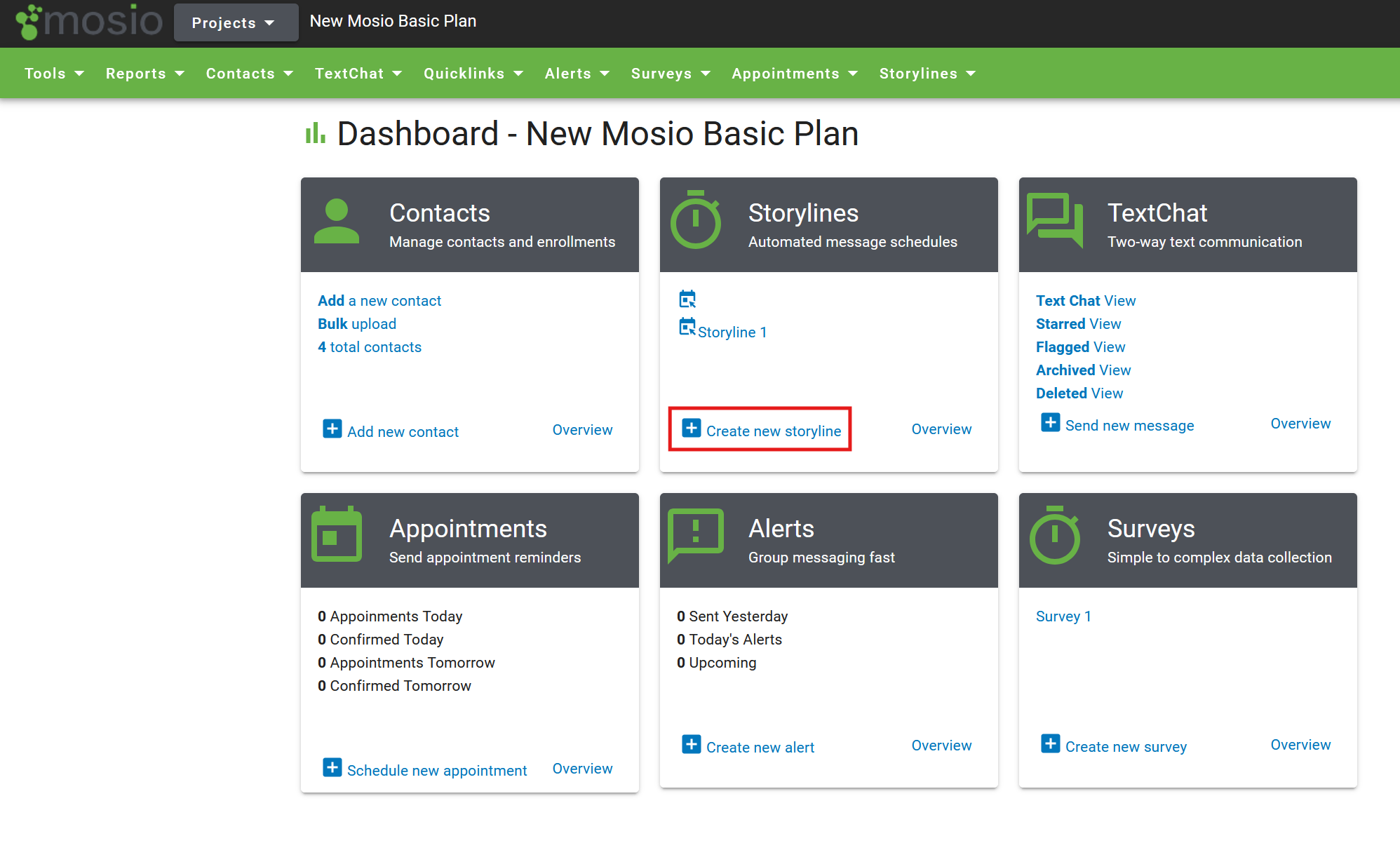The image size is (1400, 843).
Task: Click Create new alert link
Action: 760,748
